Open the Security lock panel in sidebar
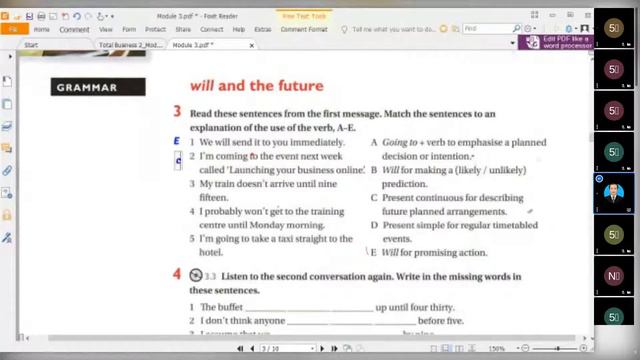Image resolution: width=640 pixels, height=360 pixels. pyautogui.click(x=7, y=215)
